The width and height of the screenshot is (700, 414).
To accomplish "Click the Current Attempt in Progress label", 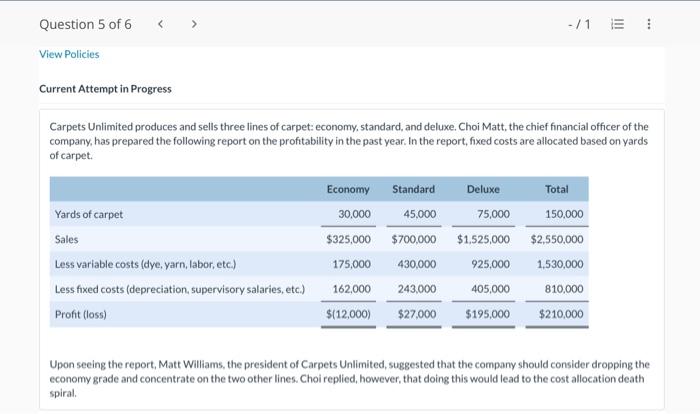I will pos(105,89).
